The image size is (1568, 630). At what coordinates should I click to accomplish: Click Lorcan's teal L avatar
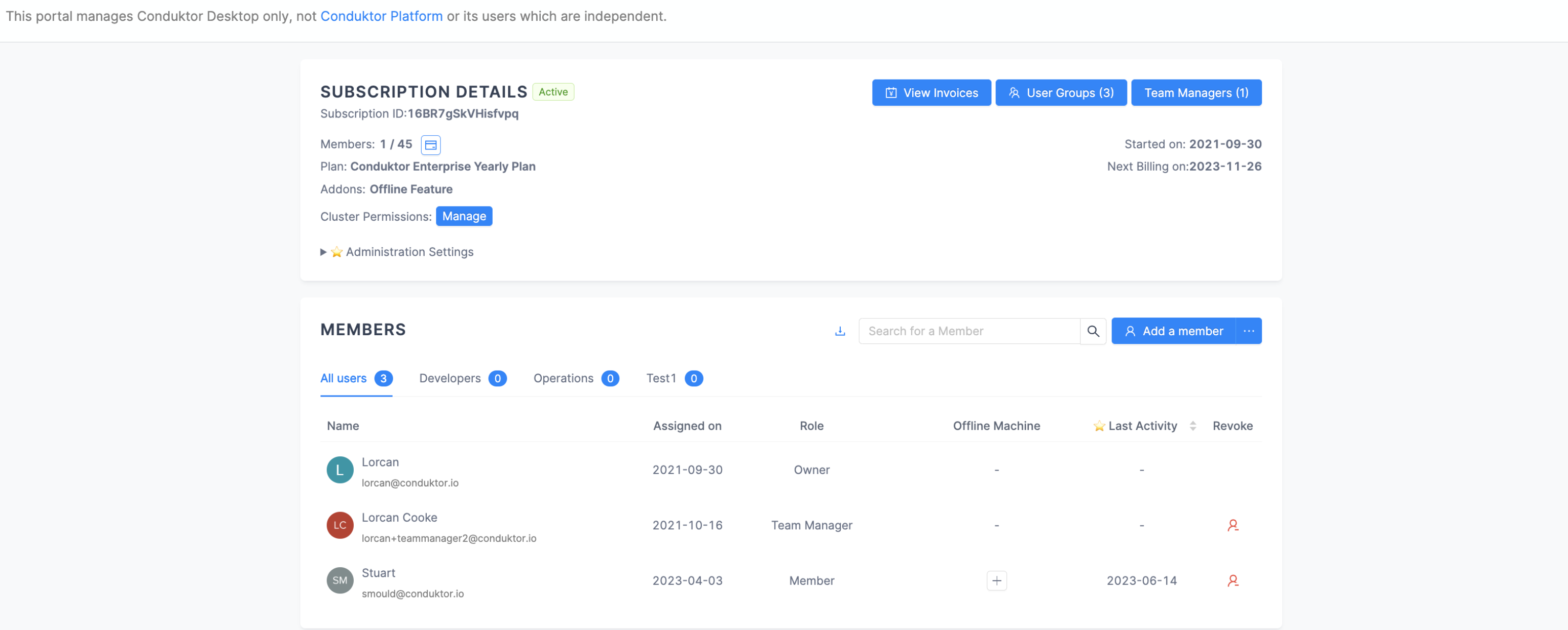340,469
